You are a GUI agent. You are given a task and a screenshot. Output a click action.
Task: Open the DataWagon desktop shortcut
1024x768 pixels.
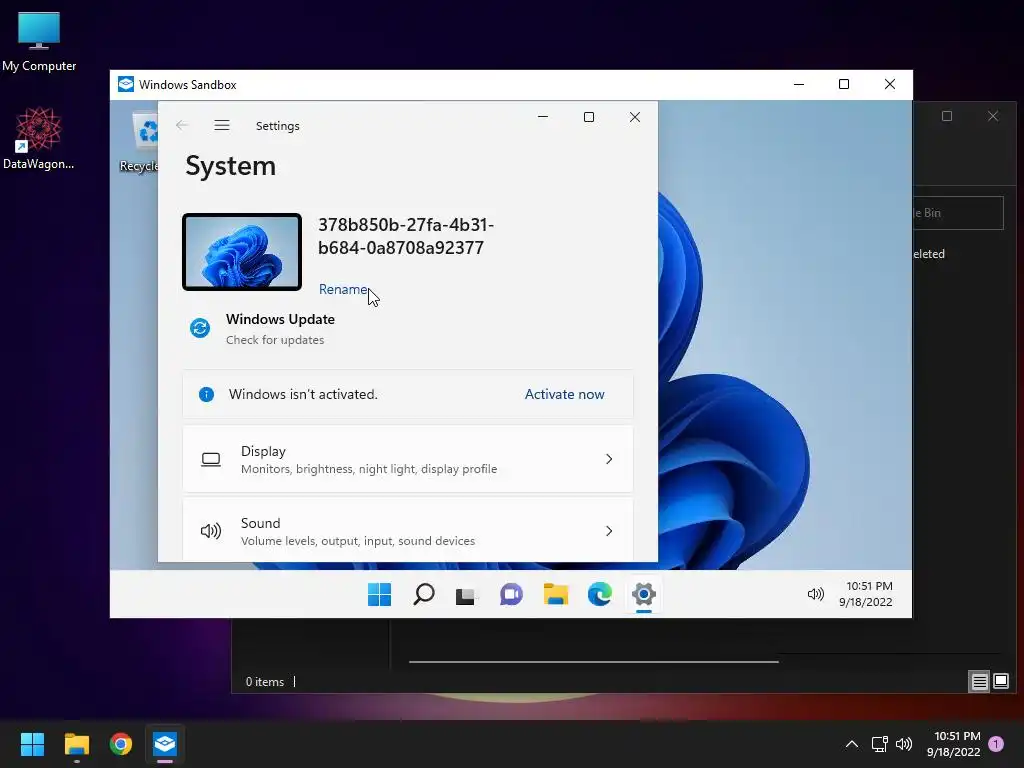click(x=38, y=138)
